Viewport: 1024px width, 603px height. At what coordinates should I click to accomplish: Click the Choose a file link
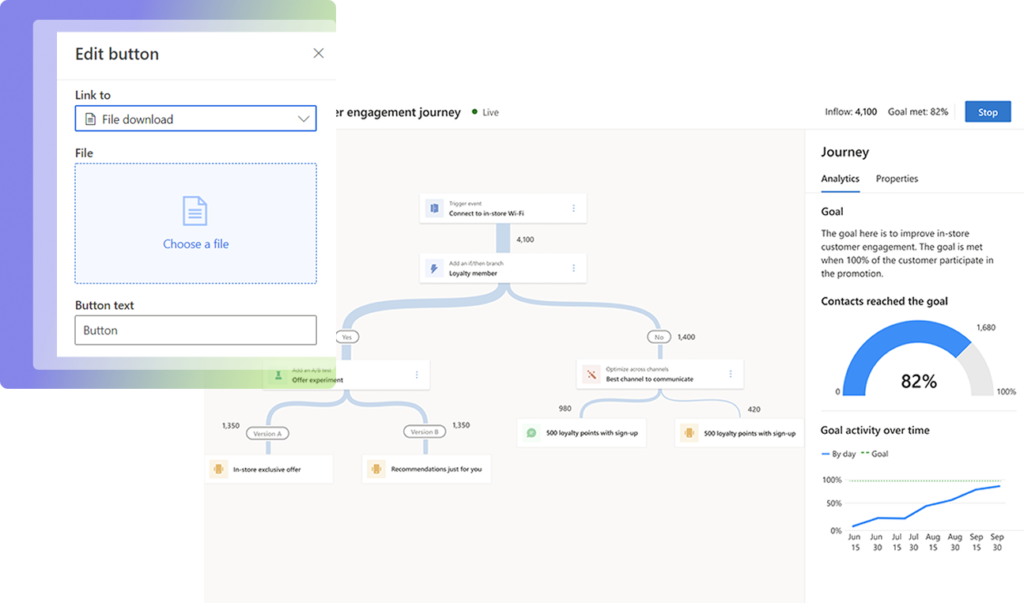(x=195, y=244)
